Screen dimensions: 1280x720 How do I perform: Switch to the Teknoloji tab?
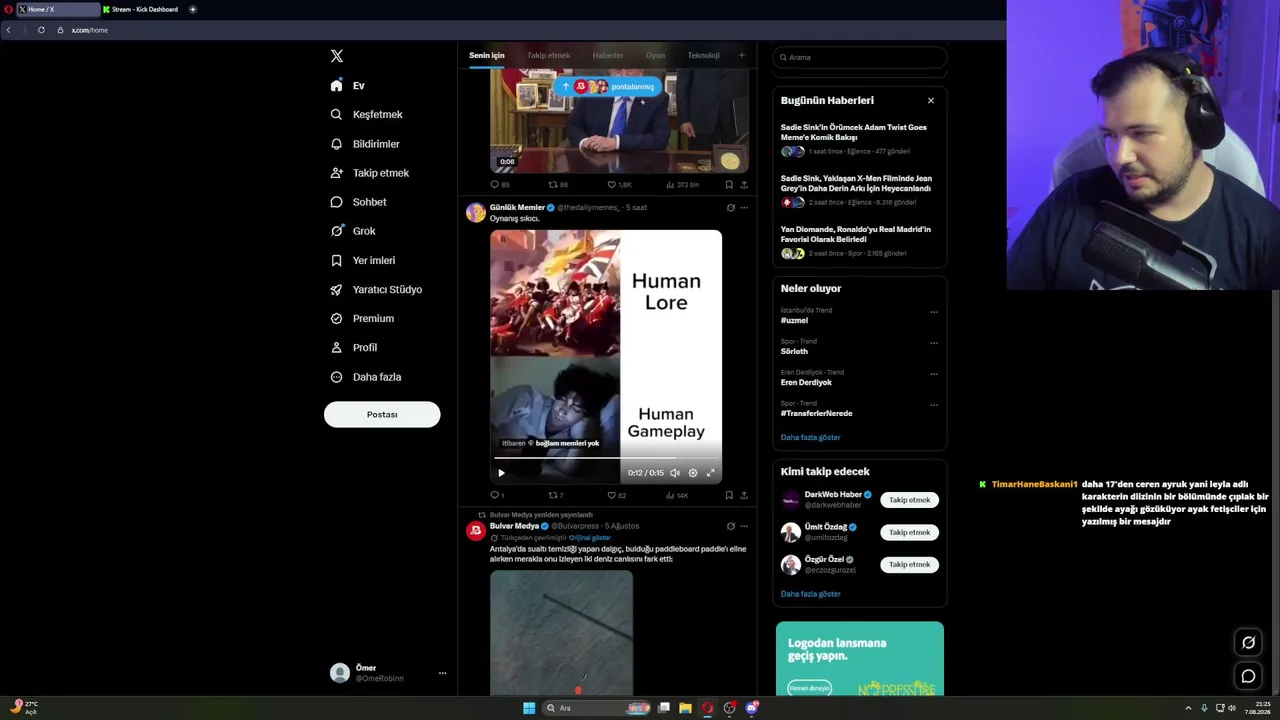703,55
